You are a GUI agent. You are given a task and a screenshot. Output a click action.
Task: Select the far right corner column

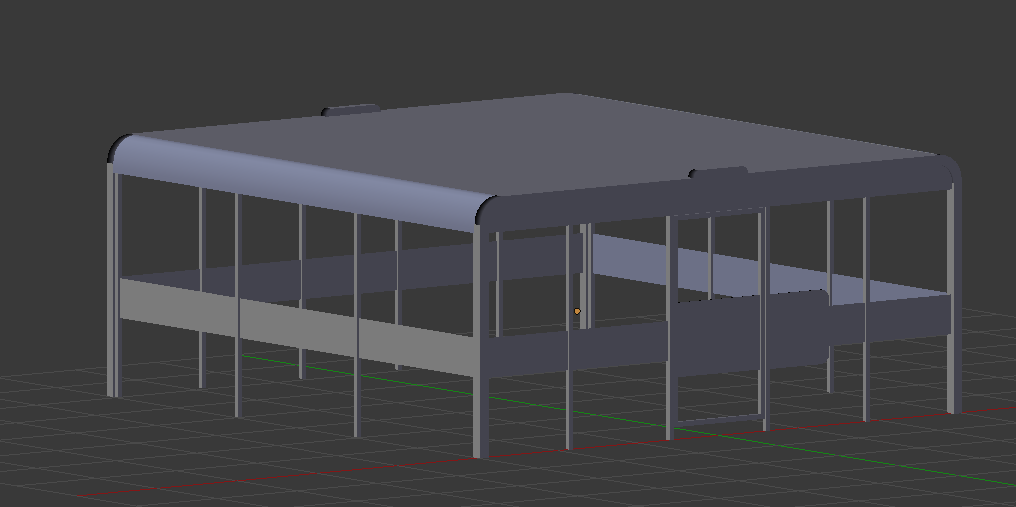[x=953, y=300]
